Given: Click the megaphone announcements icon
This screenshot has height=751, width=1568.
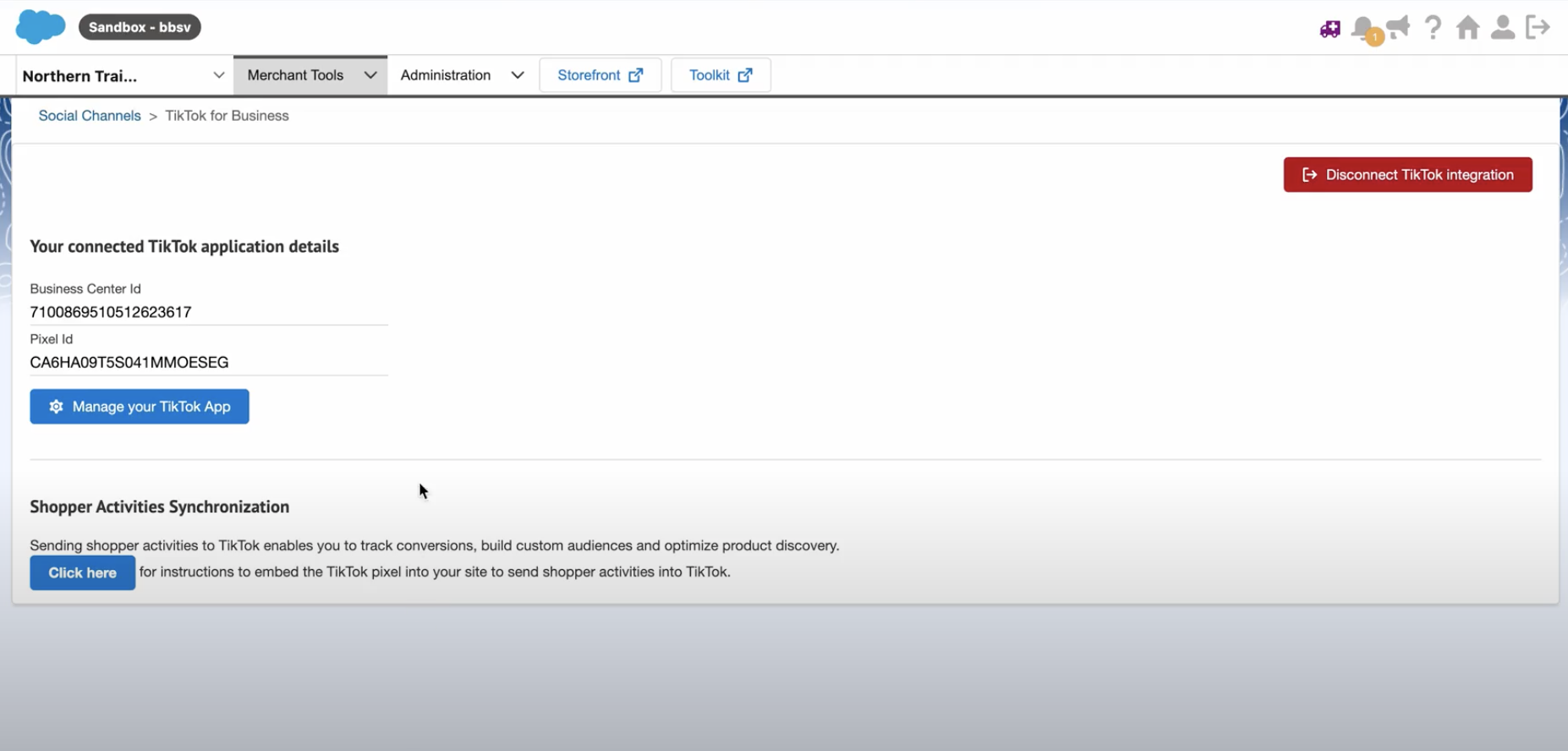Looking at the screenshot, I should (x=1399, y=27).
